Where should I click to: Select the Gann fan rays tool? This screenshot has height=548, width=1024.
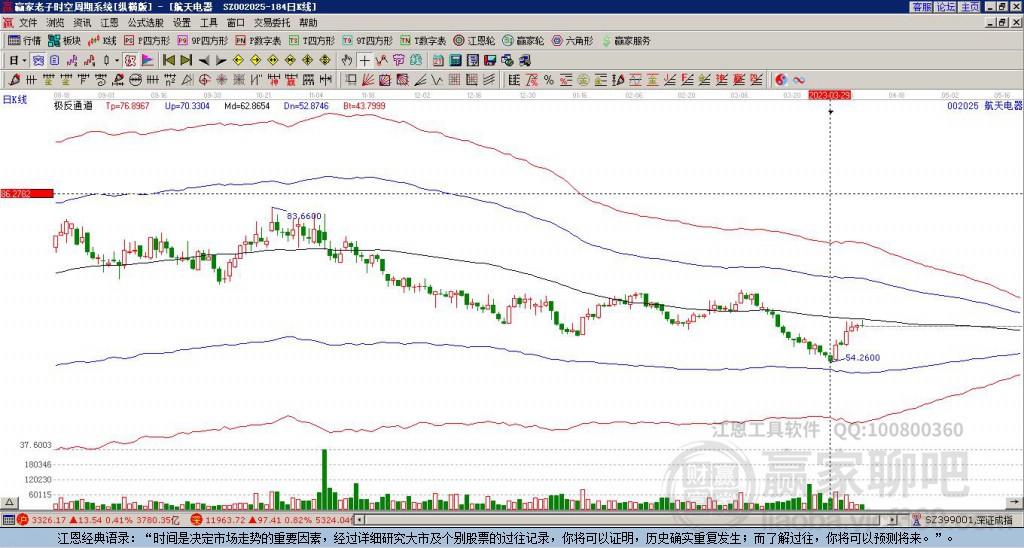click(x=368, y=80)
